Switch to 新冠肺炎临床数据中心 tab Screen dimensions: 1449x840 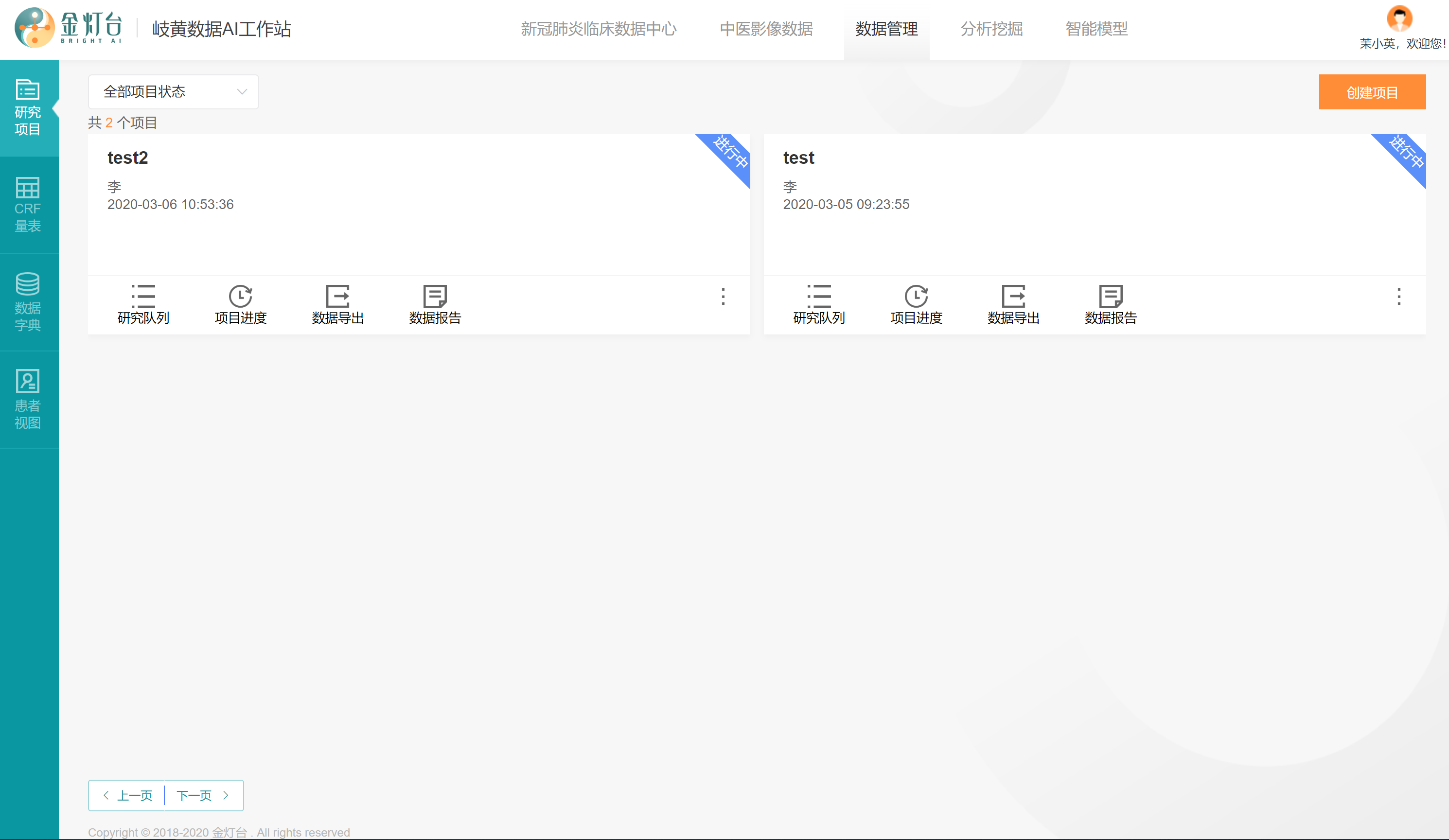coord(598,29)
